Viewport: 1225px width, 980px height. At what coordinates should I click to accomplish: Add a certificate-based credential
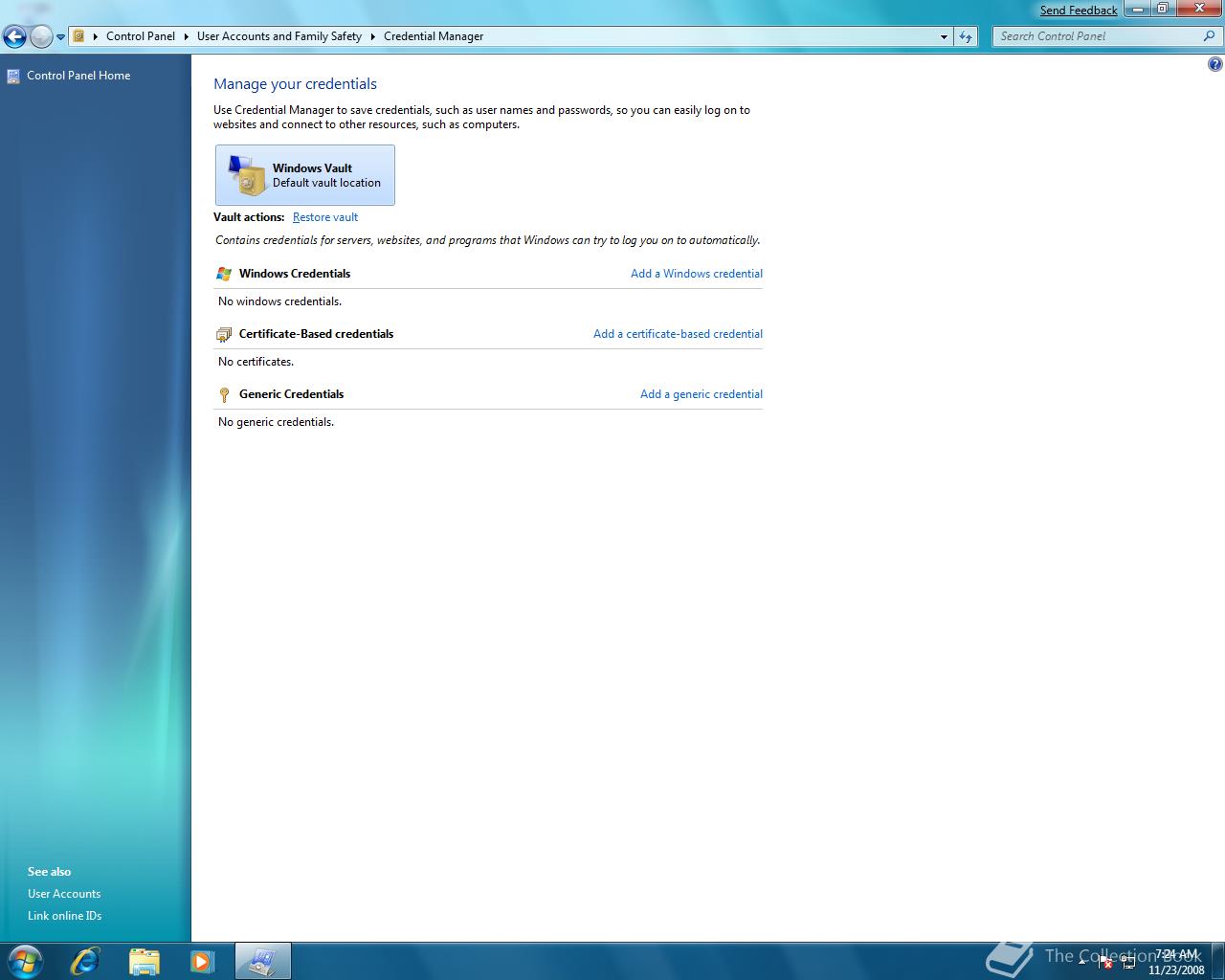678,334
